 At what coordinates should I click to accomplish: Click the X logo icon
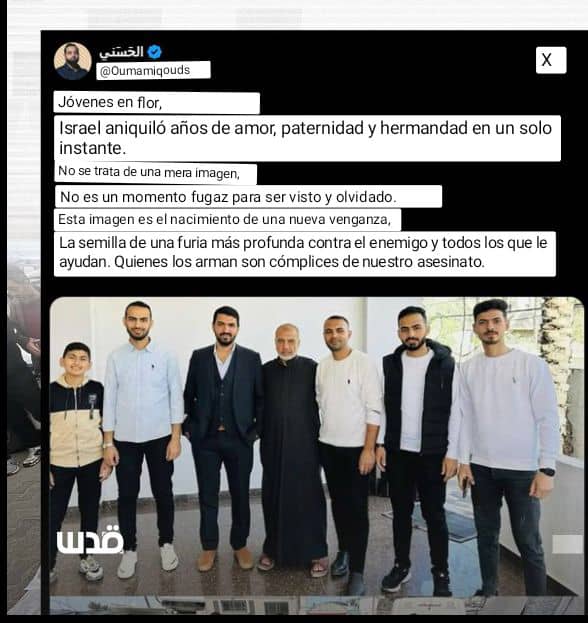pyautogui.click(x=551, y=60)
